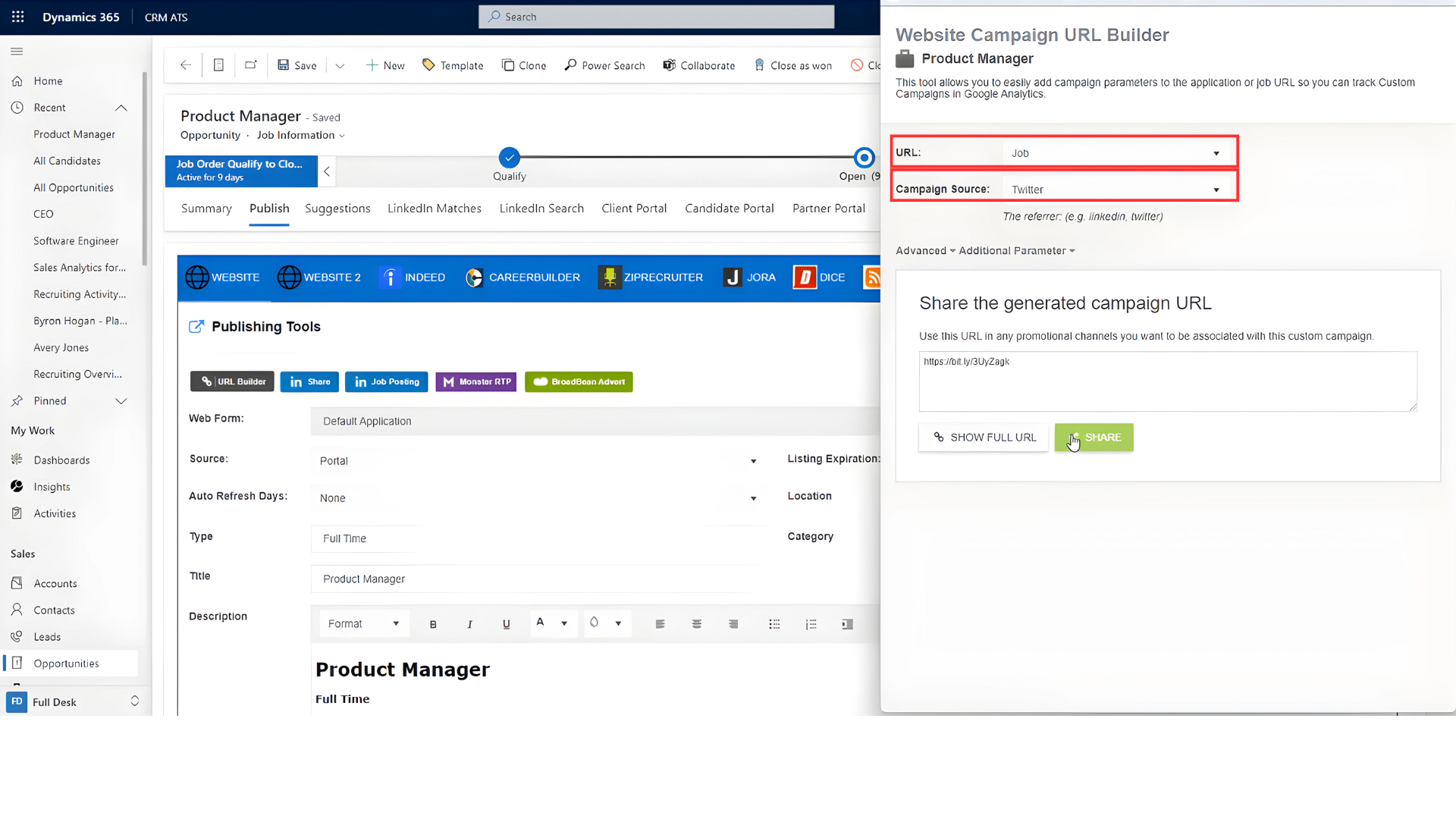1456x819 pixels.
Task: Insert a numbered list
Action: pos(811,625)
